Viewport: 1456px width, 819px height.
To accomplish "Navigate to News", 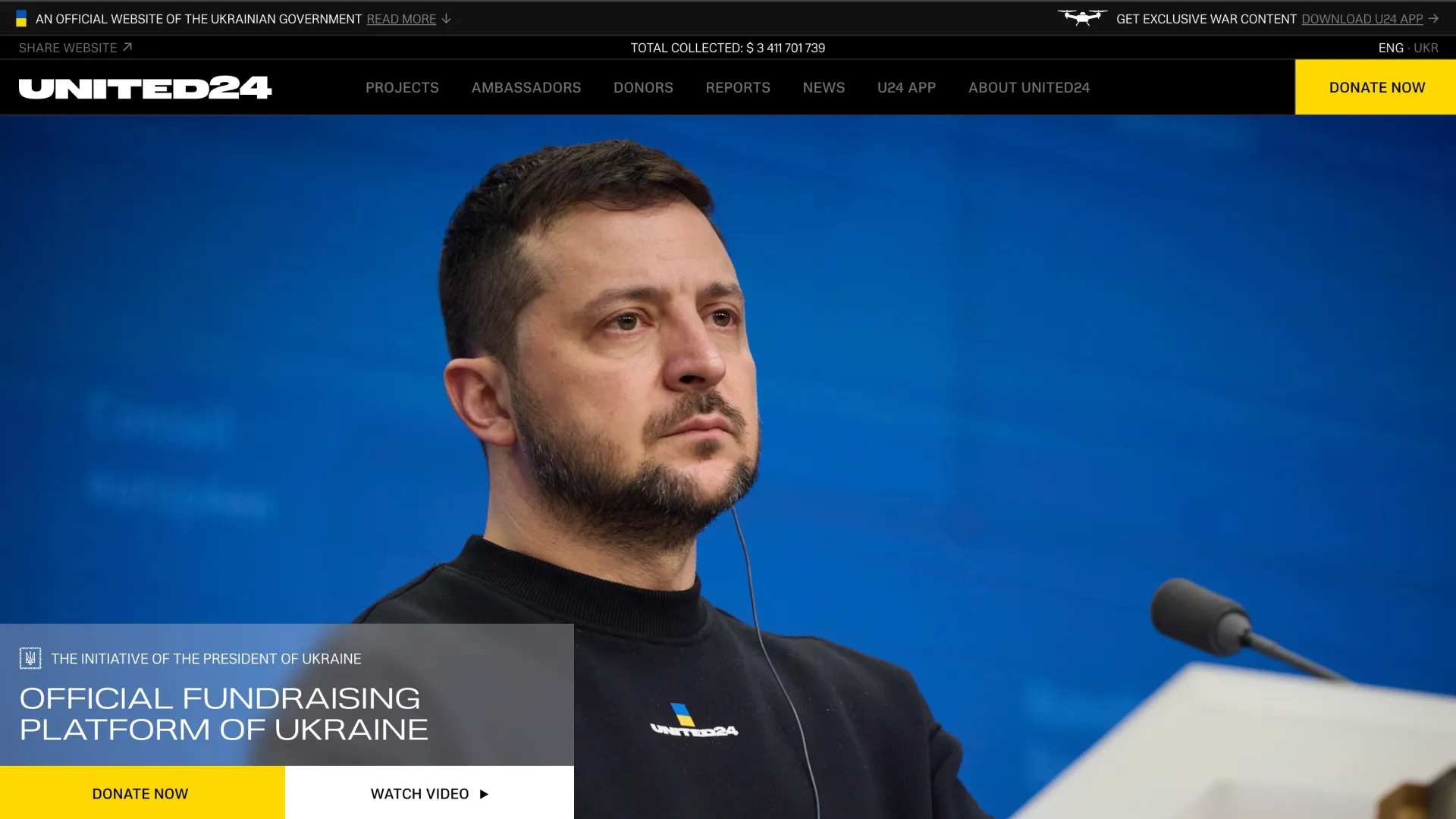I will (824, 88).
